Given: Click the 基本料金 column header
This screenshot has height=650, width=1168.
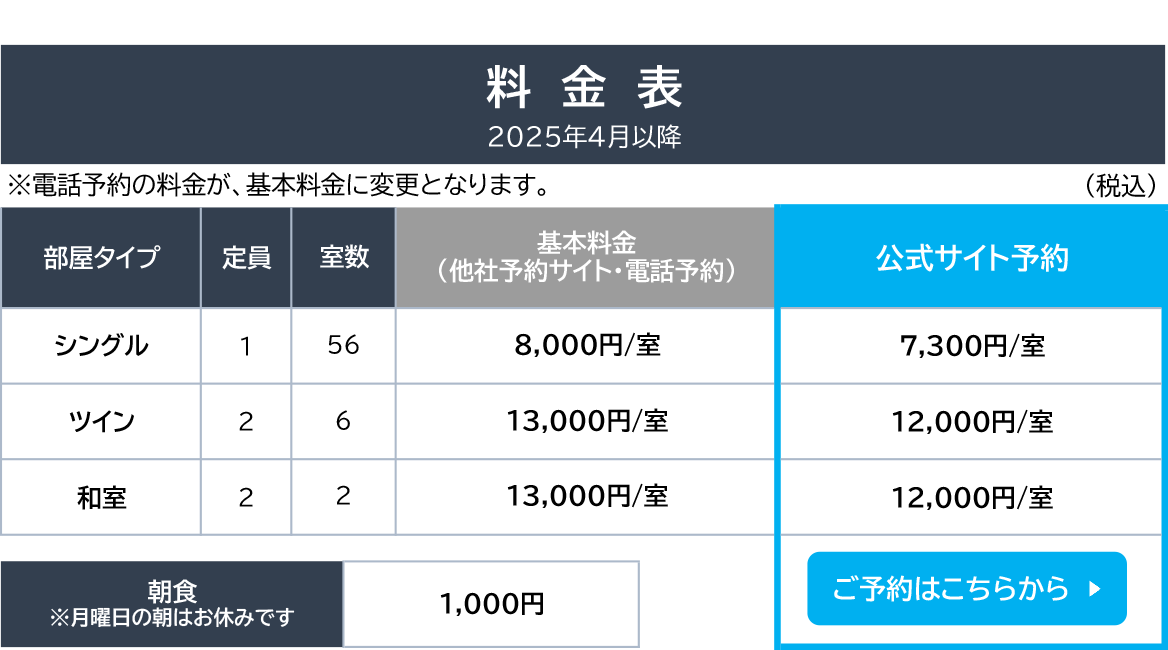Looking at the screenshot, I should (x=585, y=258).
